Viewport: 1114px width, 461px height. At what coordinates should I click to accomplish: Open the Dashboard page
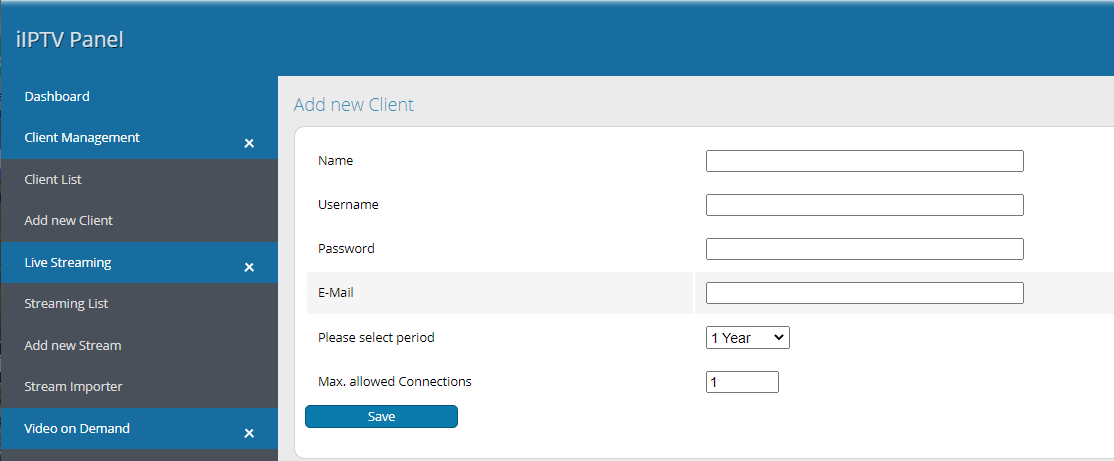click(57, 97)
